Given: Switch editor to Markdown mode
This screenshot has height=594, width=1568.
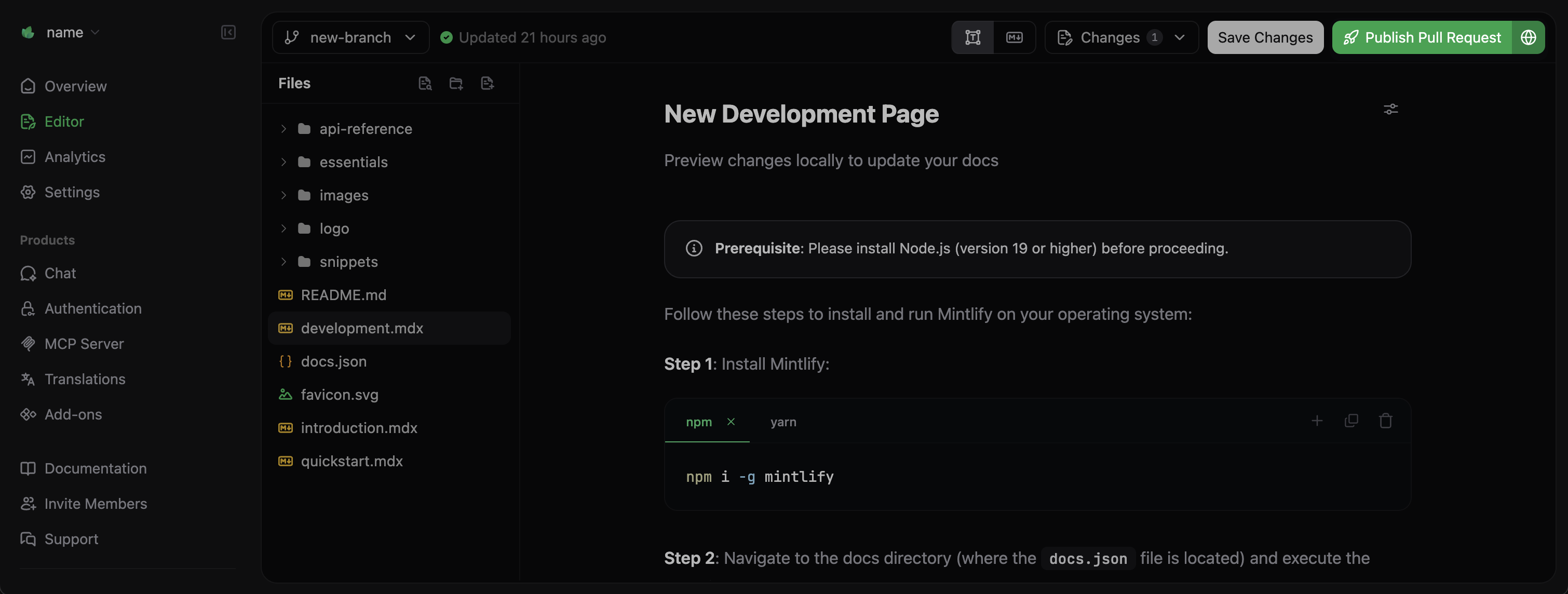Looking at the screenshot, I should pyautogui.click(x=1014, y=37).
